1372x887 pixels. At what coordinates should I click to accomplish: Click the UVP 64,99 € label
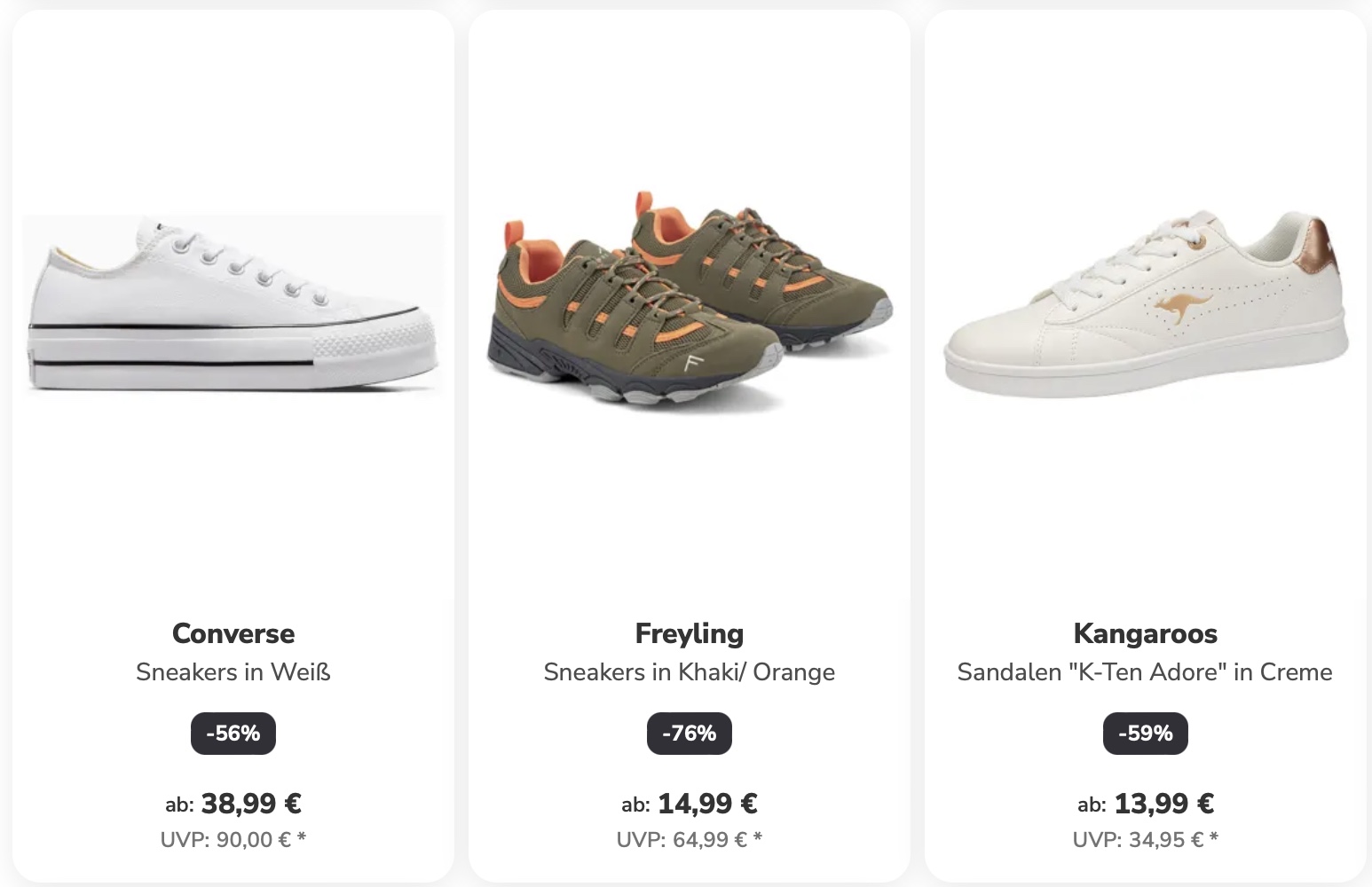coord(690,840)
